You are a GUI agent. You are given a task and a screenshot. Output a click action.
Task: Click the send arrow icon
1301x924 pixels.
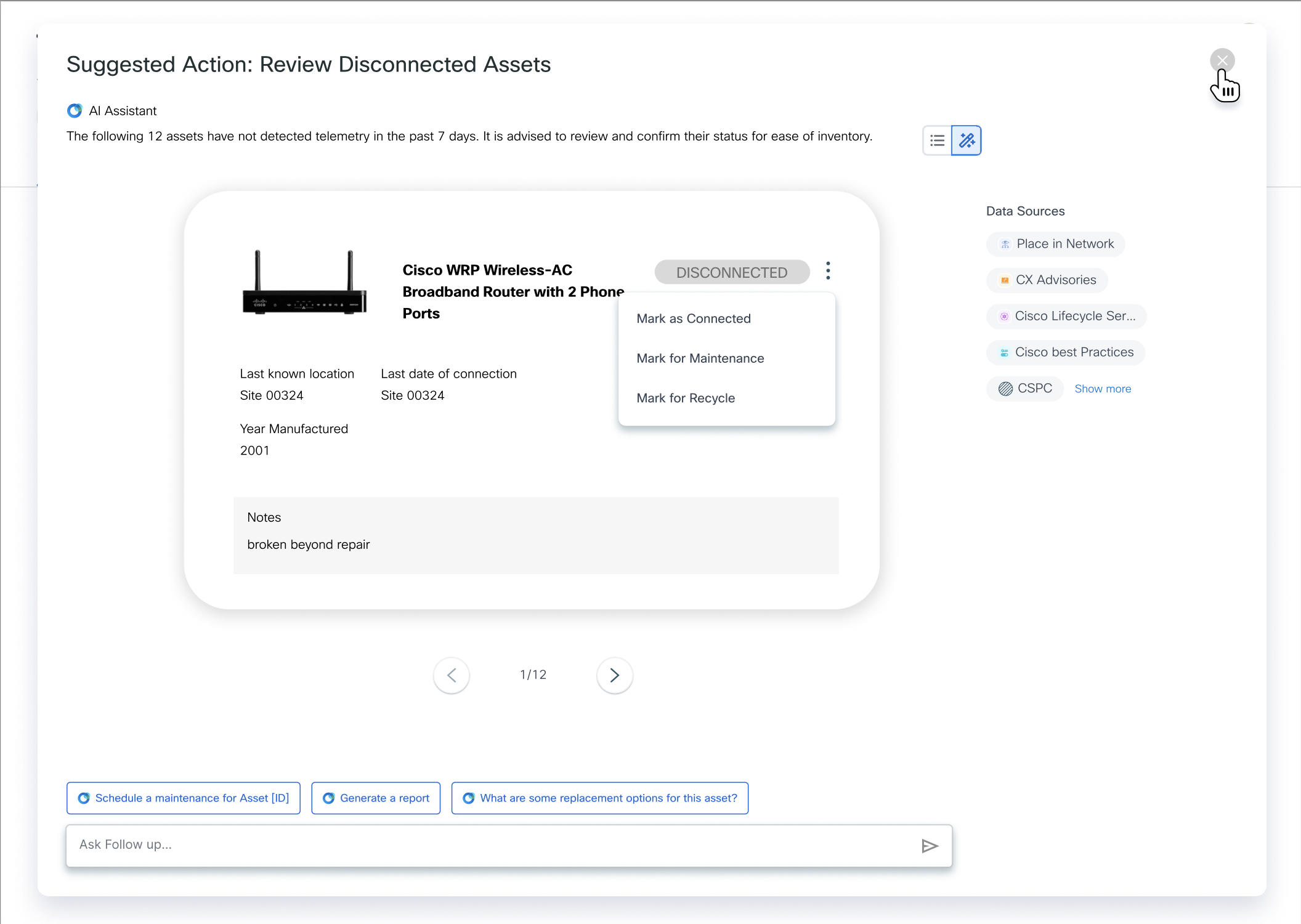pyautogui.click(x=930, y=846)
